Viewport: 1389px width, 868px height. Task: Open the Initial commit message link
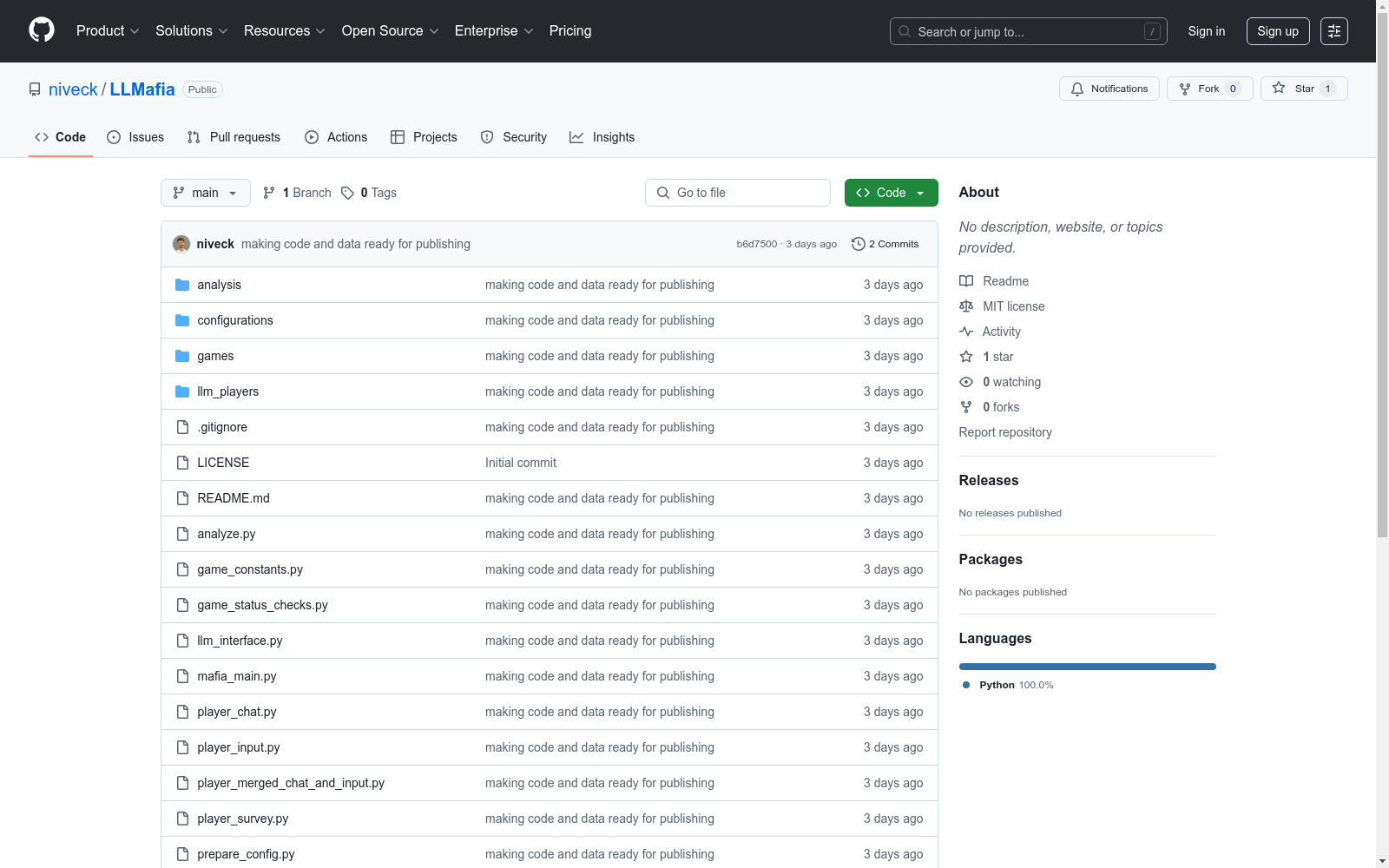point(521,463)
